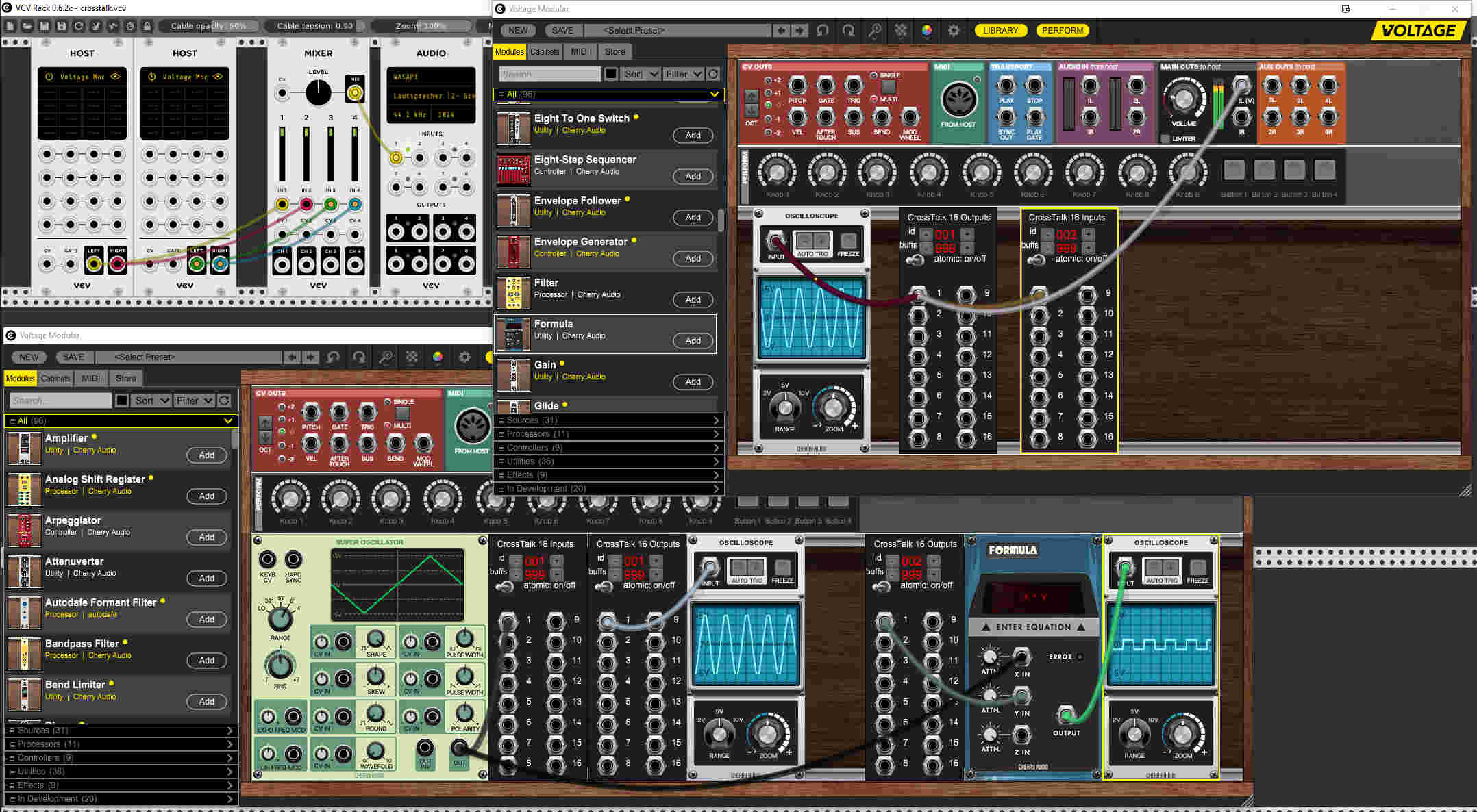Screen dimensions: 1477x812
Task: Click refresh icon beside Filter in top library
Action: click(x=713, y=74)
